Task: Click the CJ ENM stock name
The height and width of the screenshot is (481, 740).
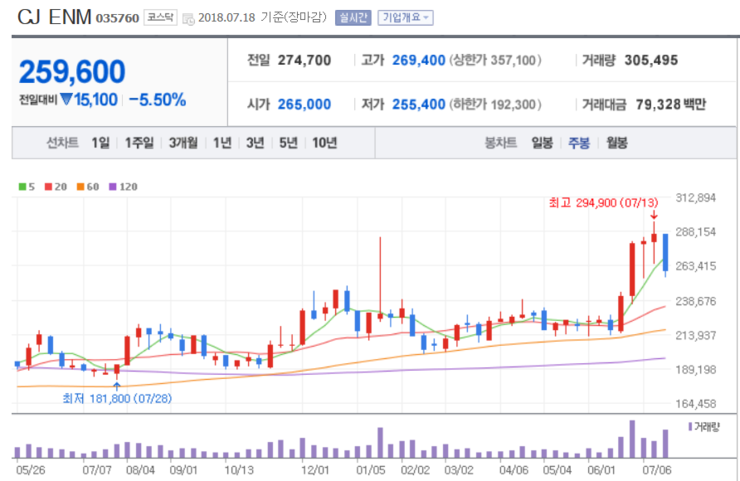Action: pyautogui.click(x=54, y=17)
